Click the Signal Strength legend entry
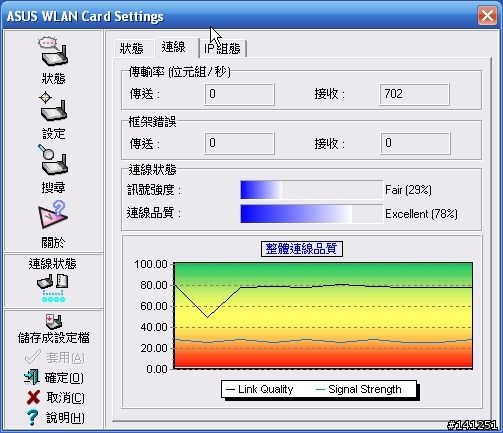Image resolution: width=503 pixels, height=433 pixels. click(x=358, y=389)
